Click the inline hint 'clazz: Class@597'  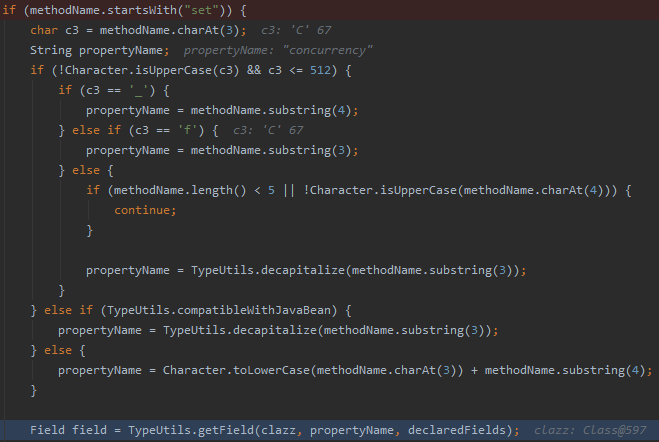pyautogui.click(x=590, y=430)
